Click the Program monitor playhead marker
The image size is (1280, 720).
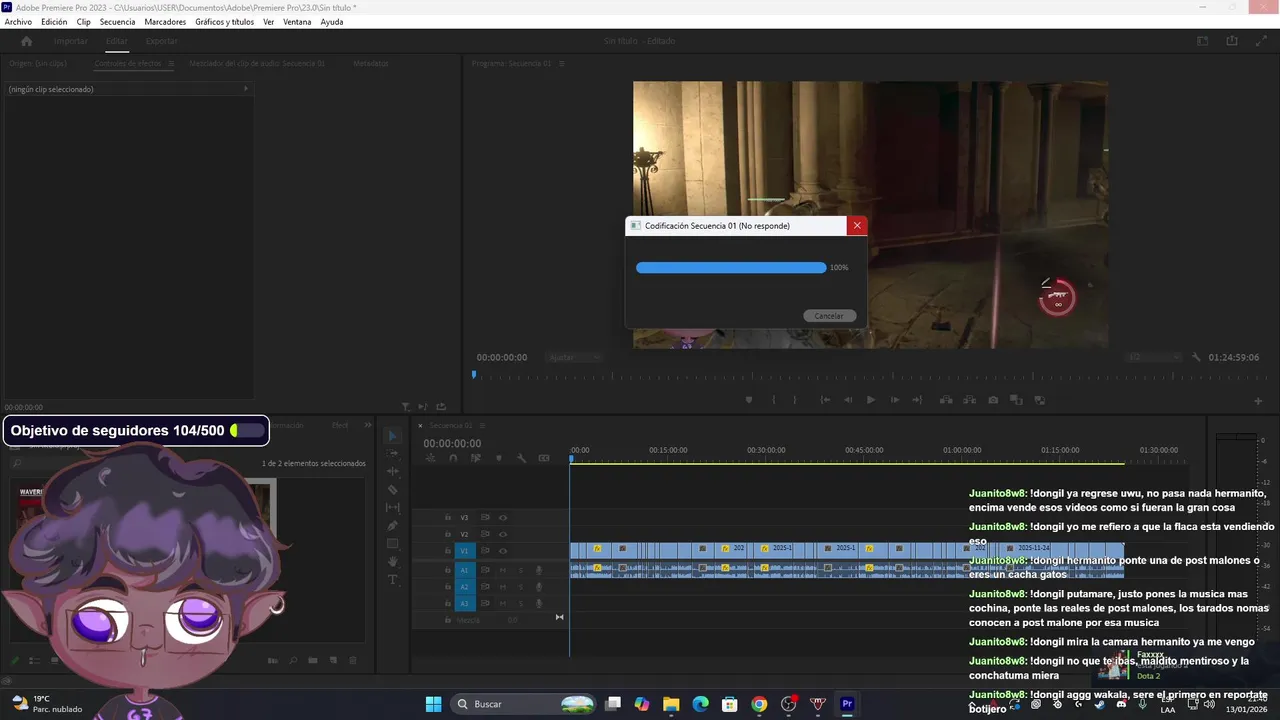pyautogui.click(x=474, y=375)
